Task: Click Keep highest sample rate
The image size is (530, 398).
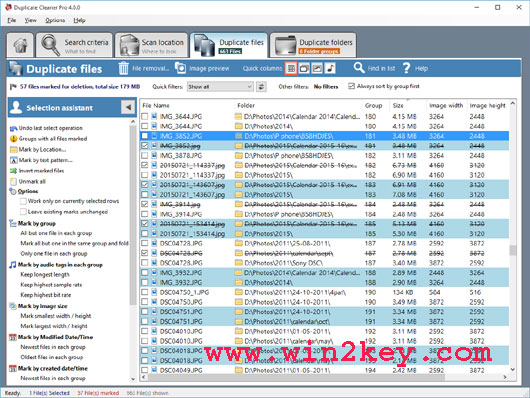Action: click(x=51, y=285)
